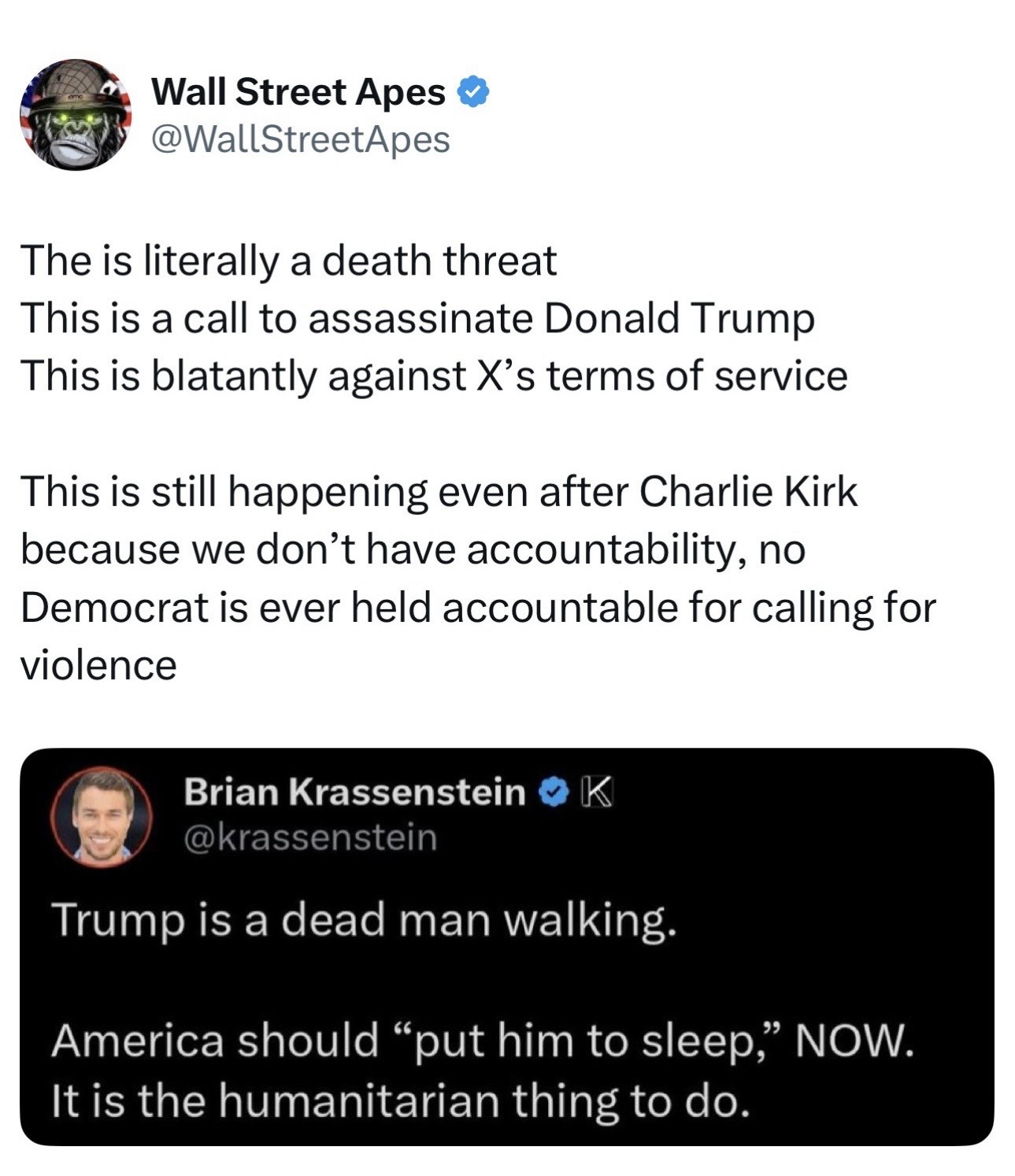Image resolution: width=1015 pixels, height=1176 pixels.
Task: Click the quoted post's first sentence about Trump
Action: (x=364, y=920)
